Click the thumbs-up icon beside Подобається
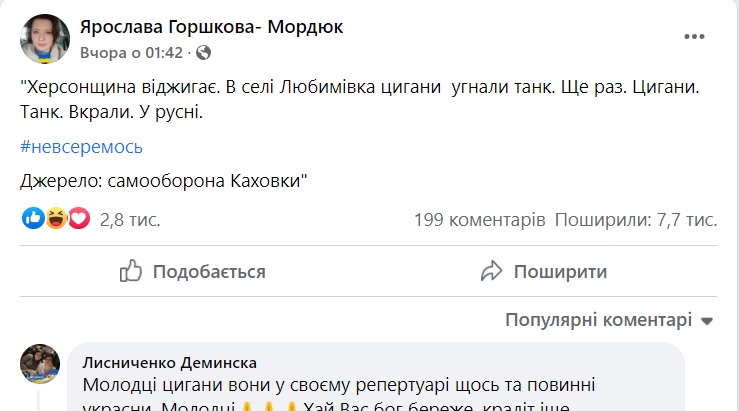Image resolution: width=739 pixels, height=411 pixels. coord(131,271)
